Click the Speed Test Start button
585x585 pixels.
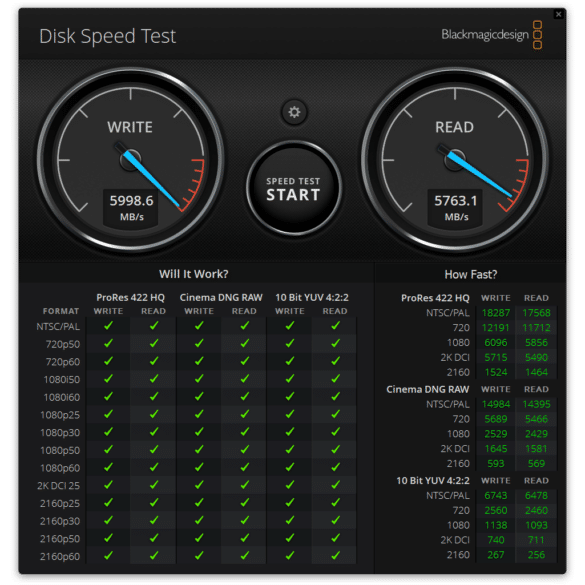(x=294, y=188)
